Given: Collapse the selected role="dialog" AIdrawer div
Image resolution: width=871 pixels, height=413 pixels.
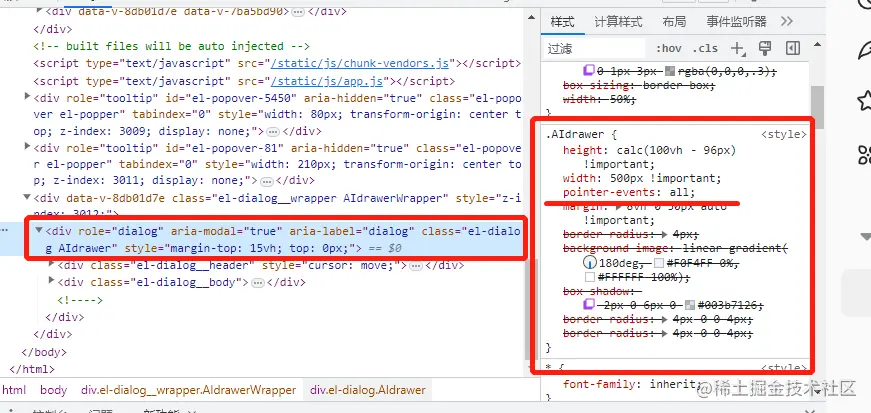Looking at the screenshot, I should tap(39, 230).
